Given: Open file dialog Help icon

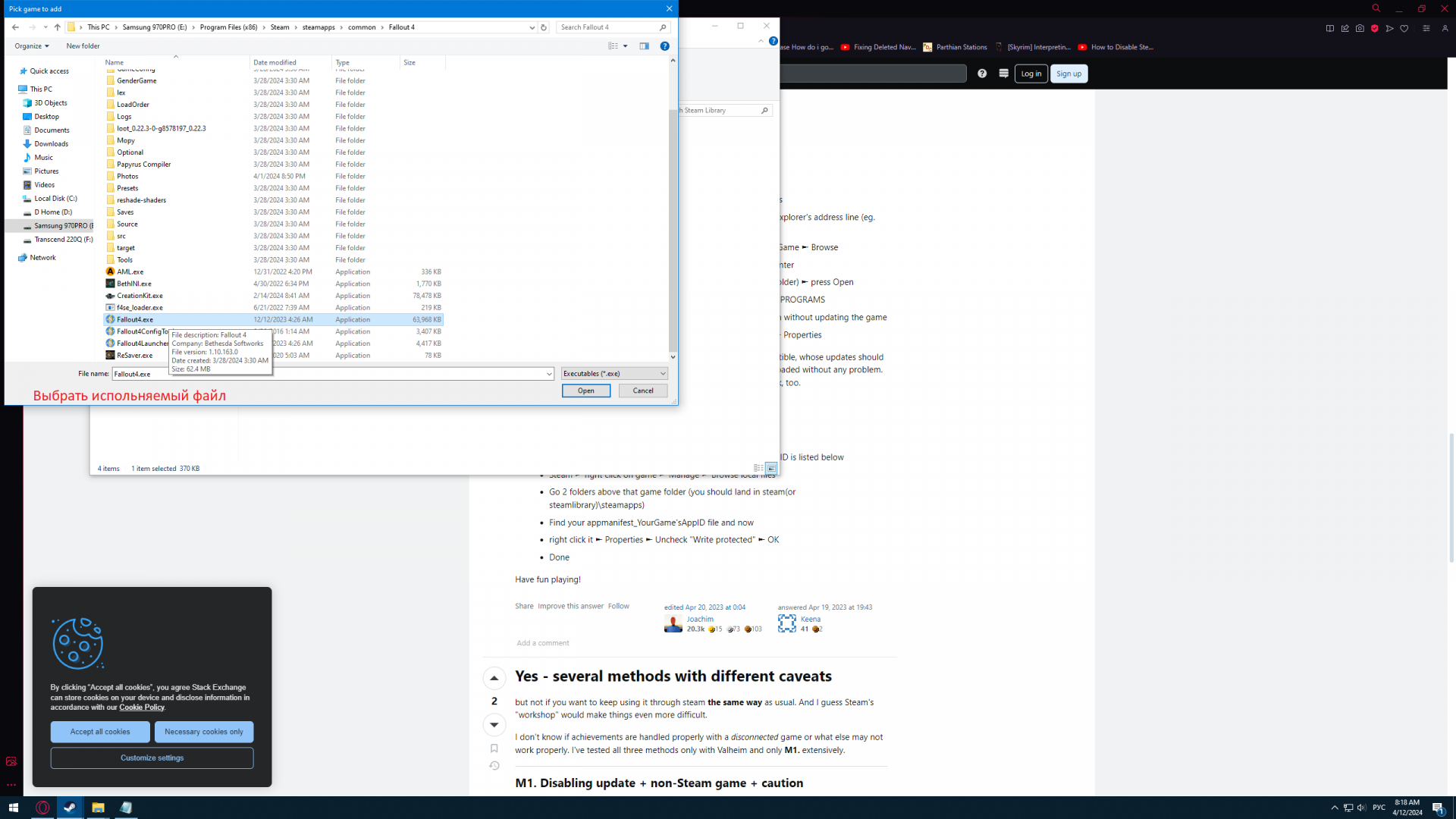Looking at the screenshot, I should (664, 46).
